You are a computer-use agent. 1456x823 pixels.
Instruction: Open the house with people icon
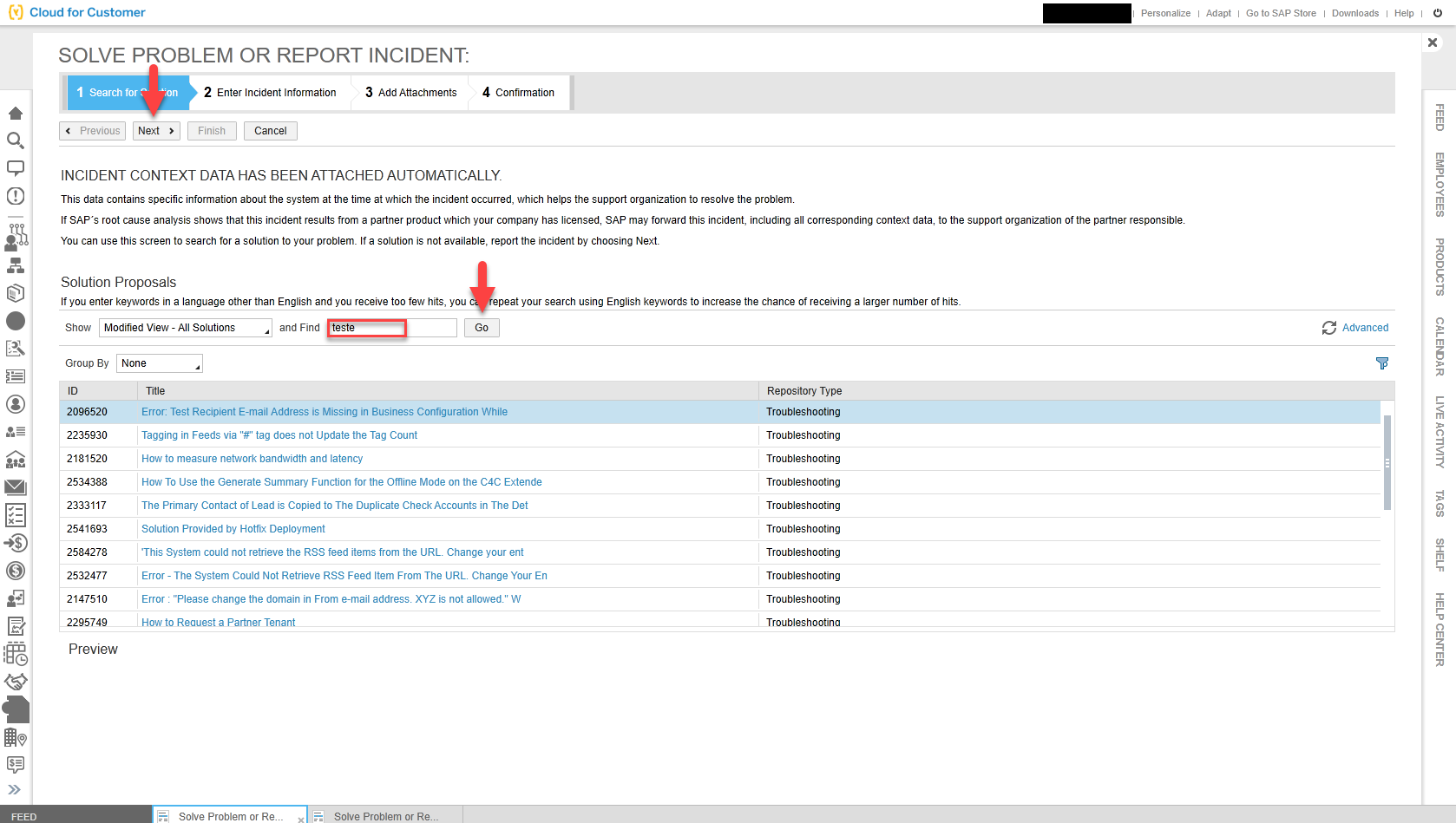[x=16, y=460]
